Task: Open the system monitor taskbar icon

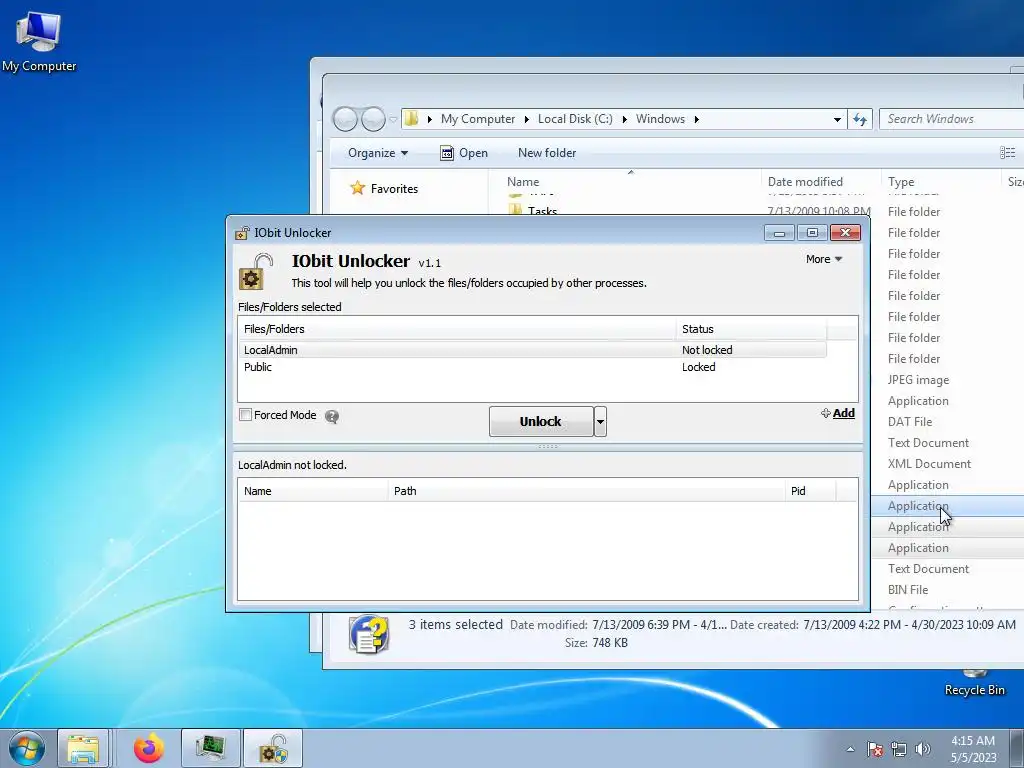Action: (x=211, y=748)
